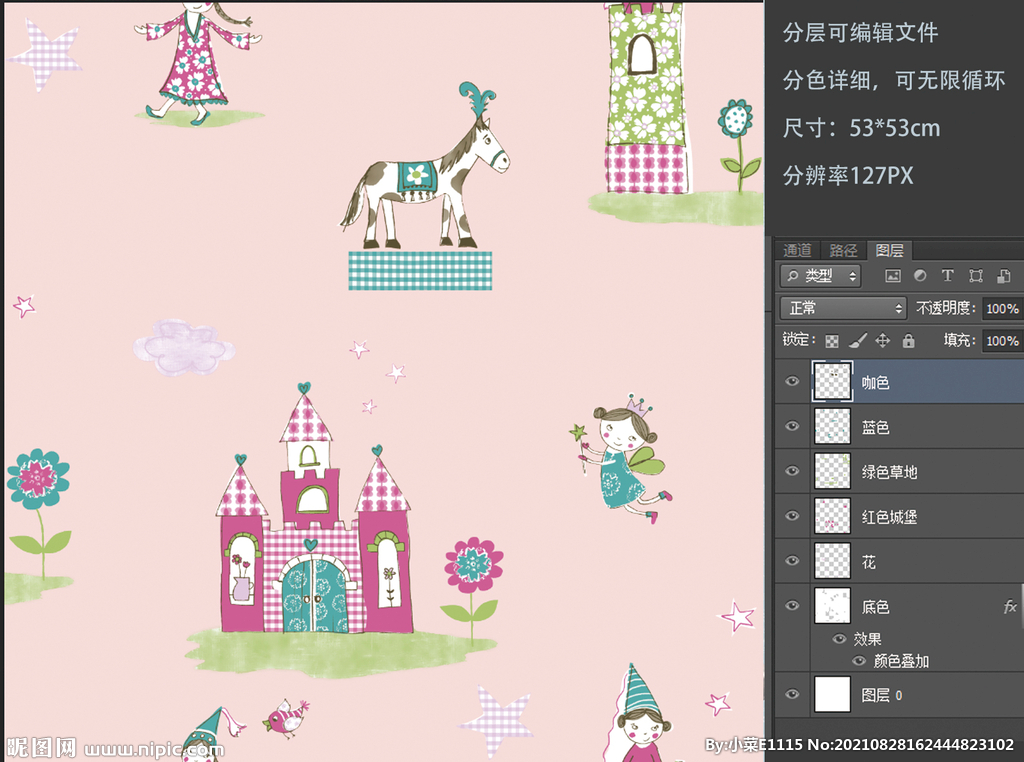
Task: Open the fx effects on 底色 layer
Action: click(x=1010, y=607)
